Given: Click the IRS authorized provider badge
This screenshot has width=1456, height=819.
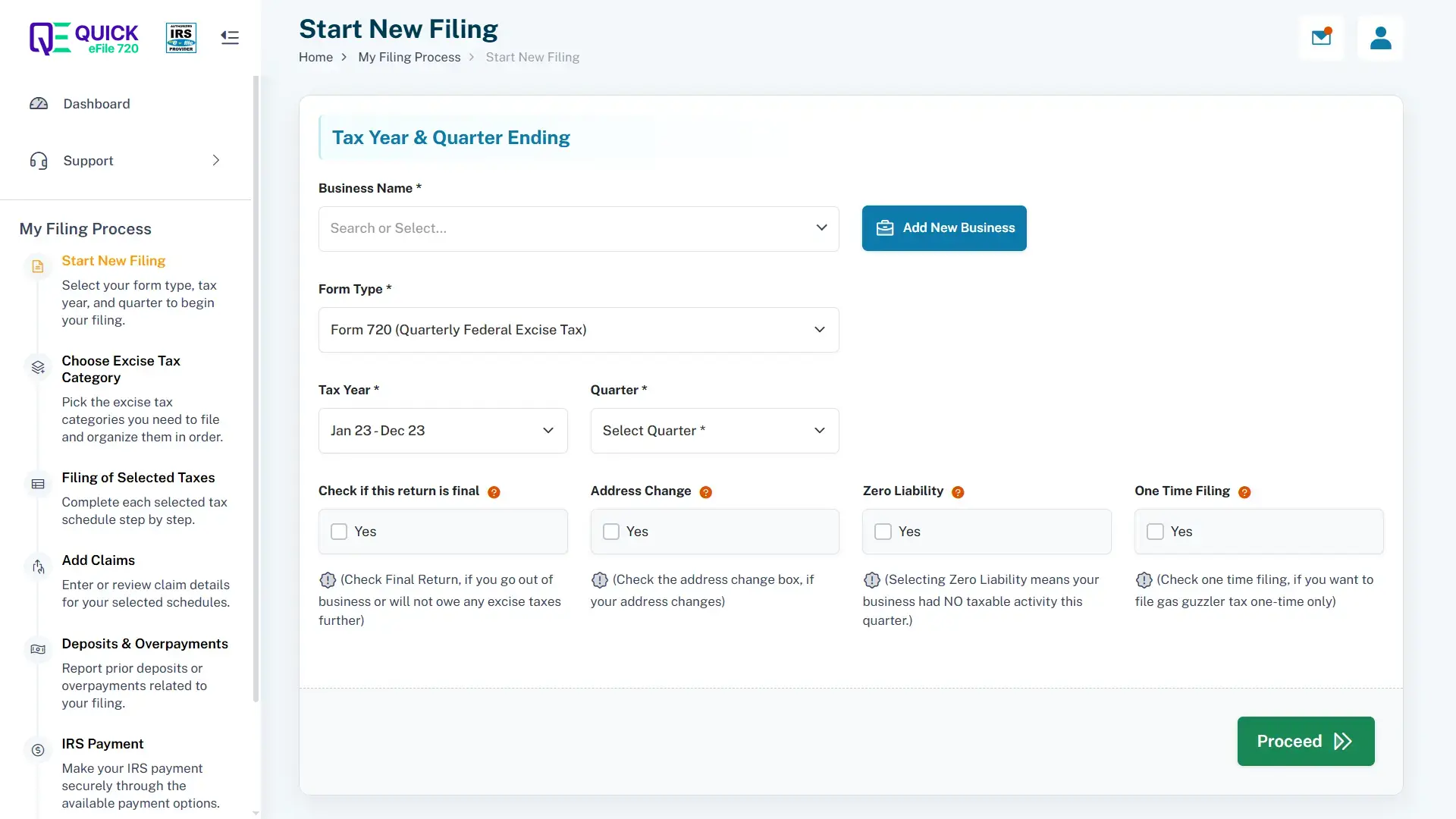Looking at the screenshot, I should click(181, 37).
